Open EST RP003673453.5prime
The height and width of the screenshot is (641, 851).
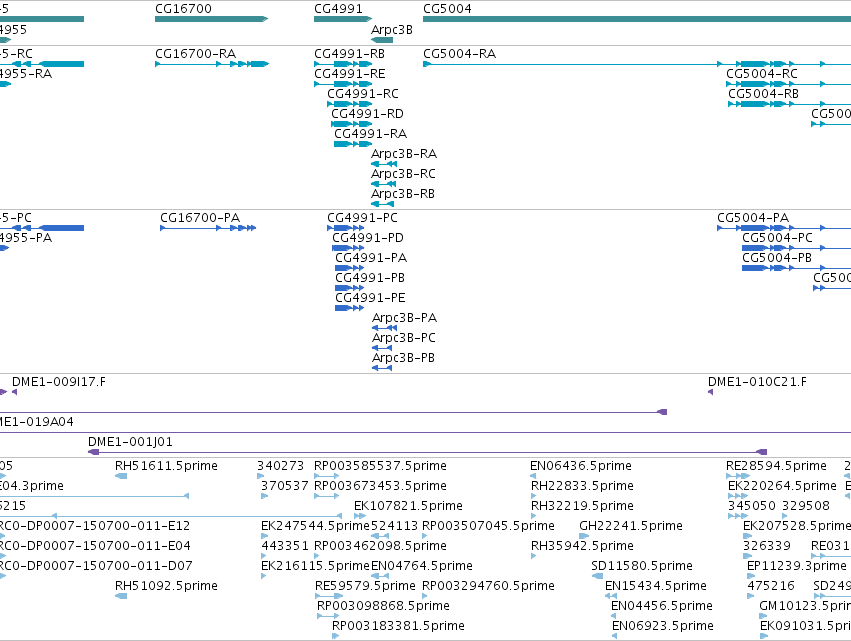point(327,496)
